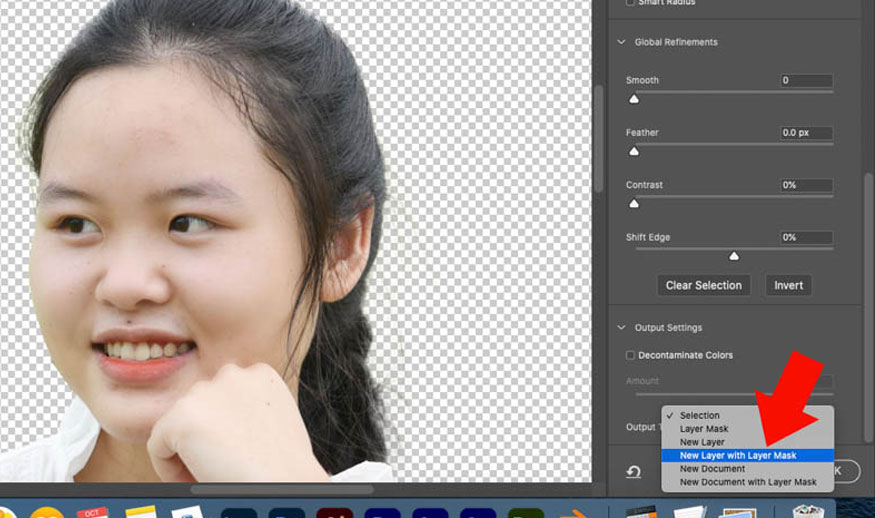The width and height of the screenshot is (875, 518).
Task: Click the Shift Edge slider handle
Action: click(734, 256)
